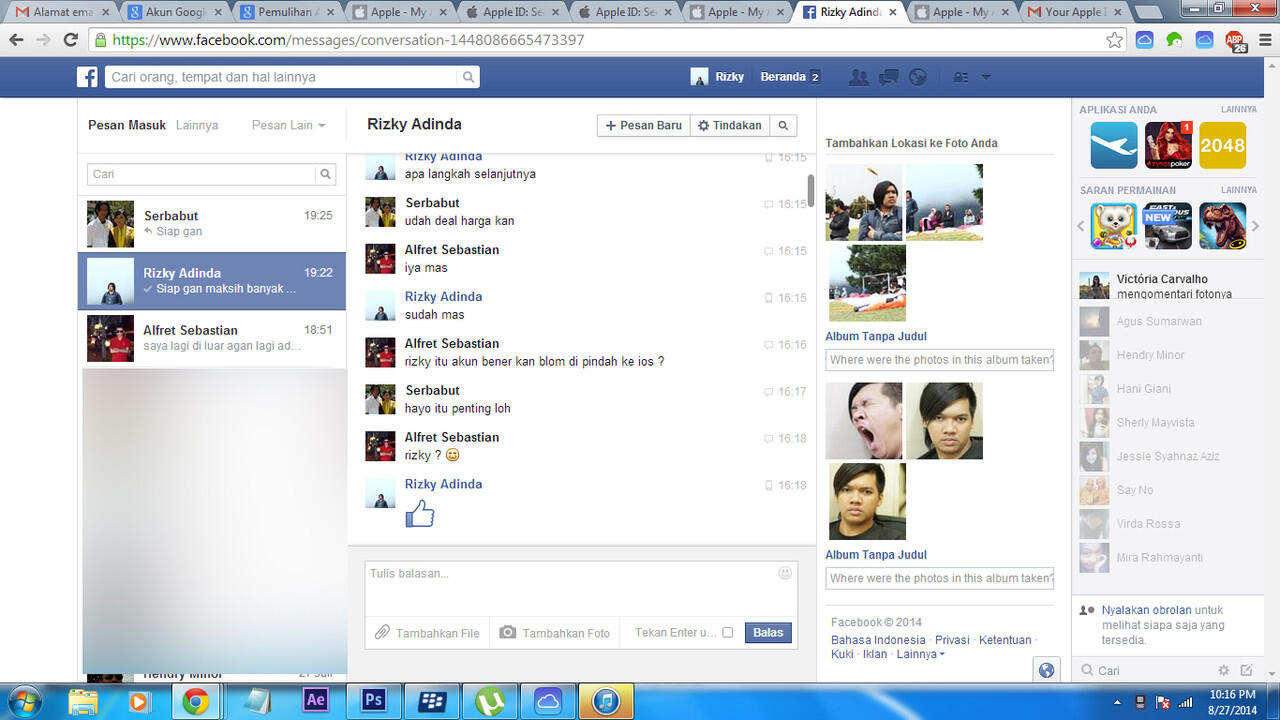Open chat settings gear icon
Viewport: 1280px width, 720px height.
pos(1223,670)
